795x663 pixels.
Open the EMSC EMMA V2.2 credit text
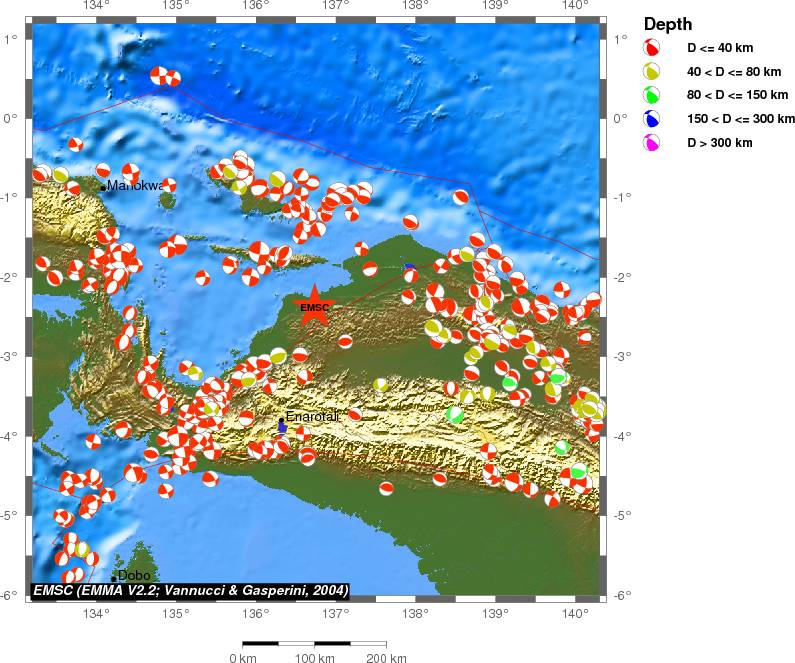point(190,591)
